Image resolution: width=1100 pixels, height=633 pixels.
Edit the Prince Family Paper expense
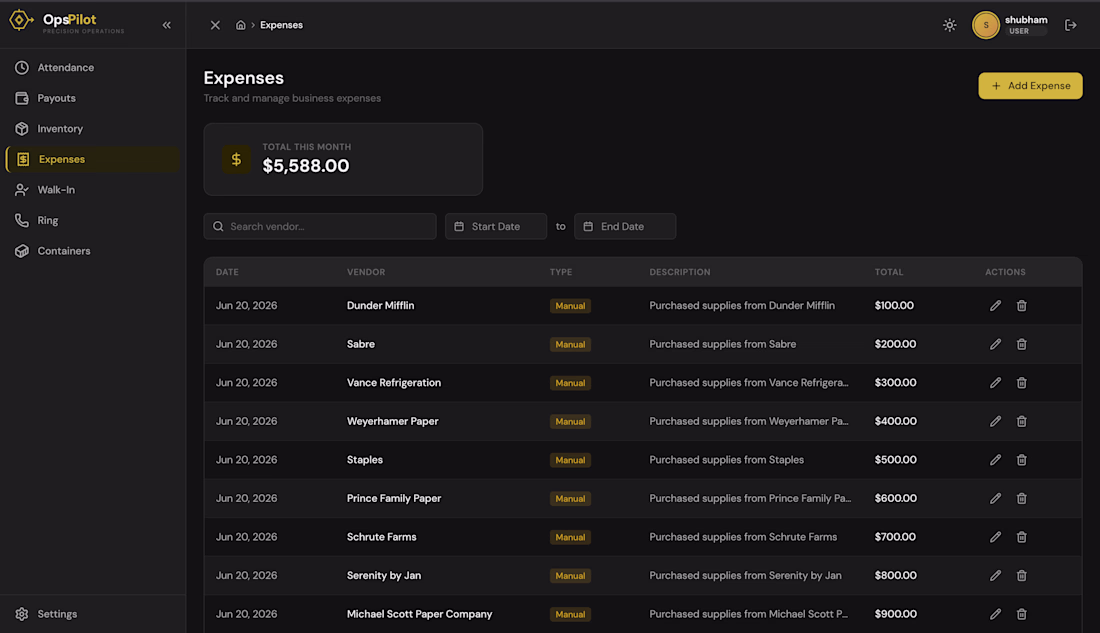[x=995, y=498]
